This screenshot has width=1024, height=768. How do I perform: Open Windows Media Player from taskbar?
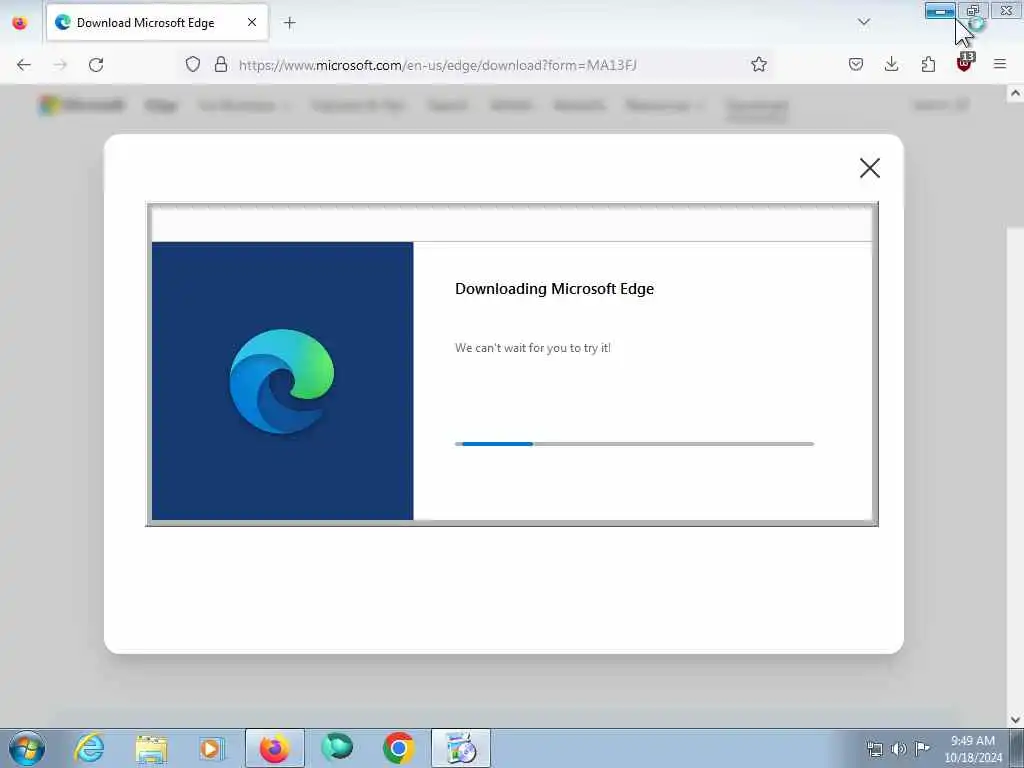[x=211, y=748]
